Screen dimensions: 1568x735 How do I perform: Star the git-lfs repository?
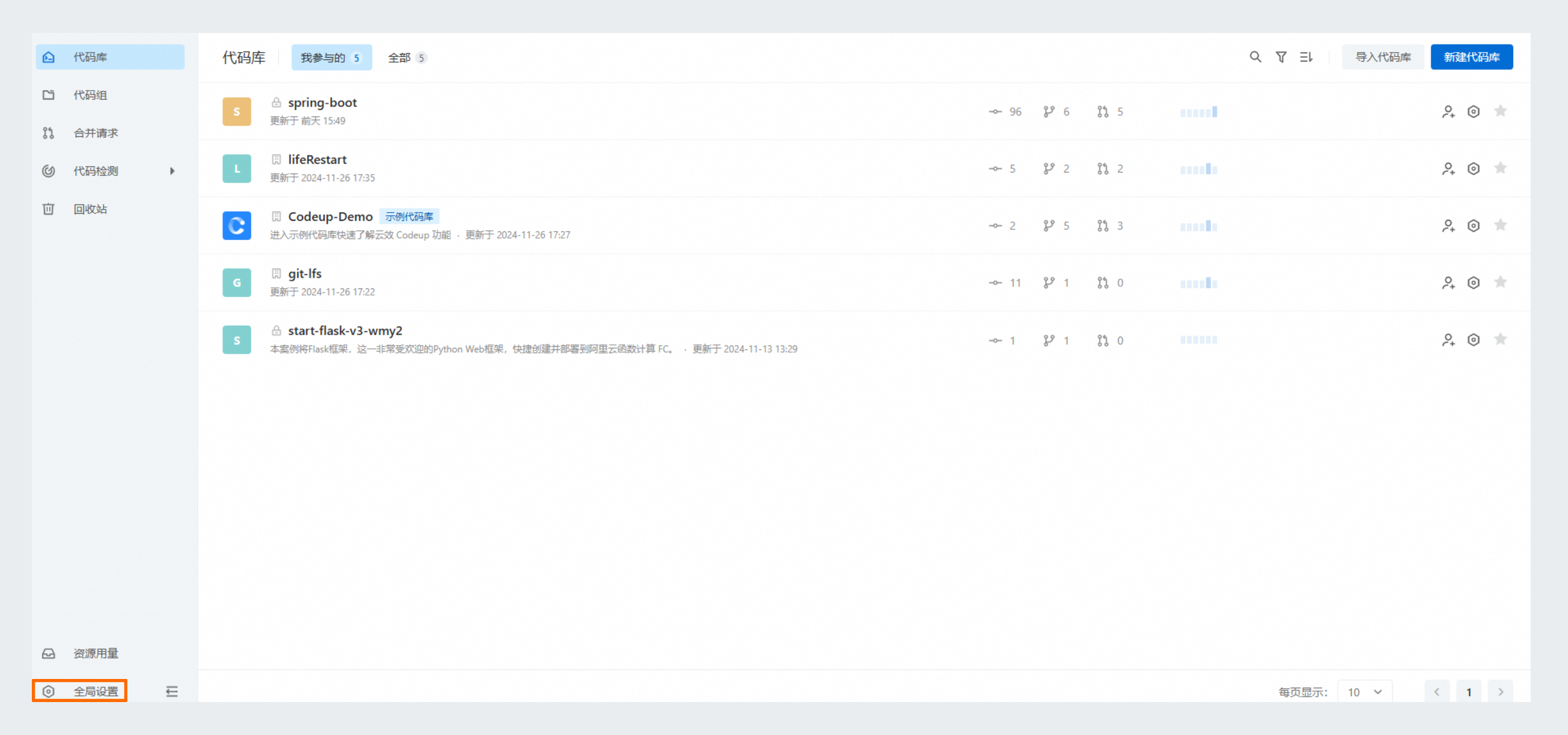coord(1500,282)
